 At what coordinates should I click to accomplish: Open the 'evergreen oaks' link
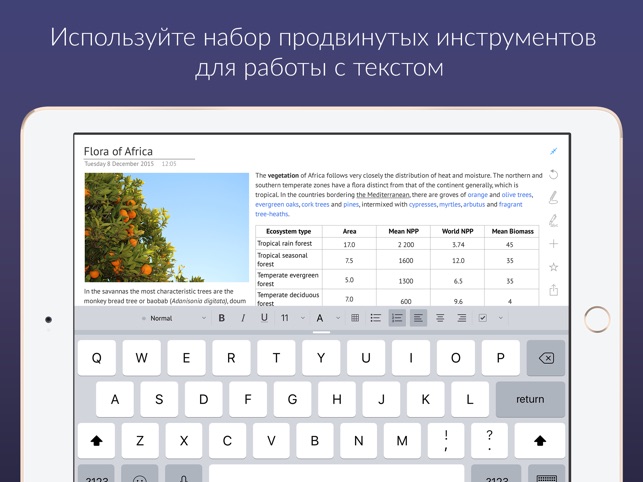[x=277, y=204]
